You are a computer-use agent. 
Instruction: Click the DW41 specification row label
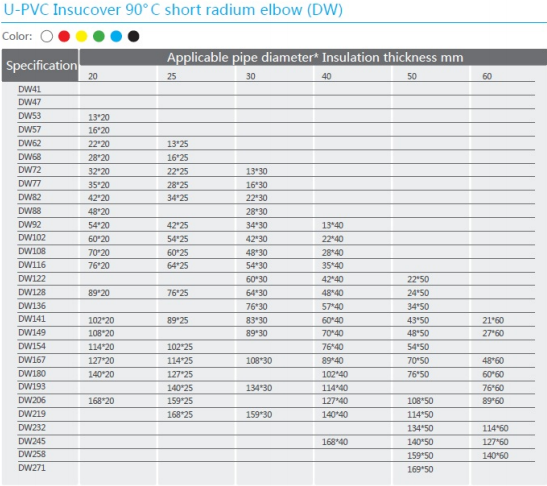[30, 89]
